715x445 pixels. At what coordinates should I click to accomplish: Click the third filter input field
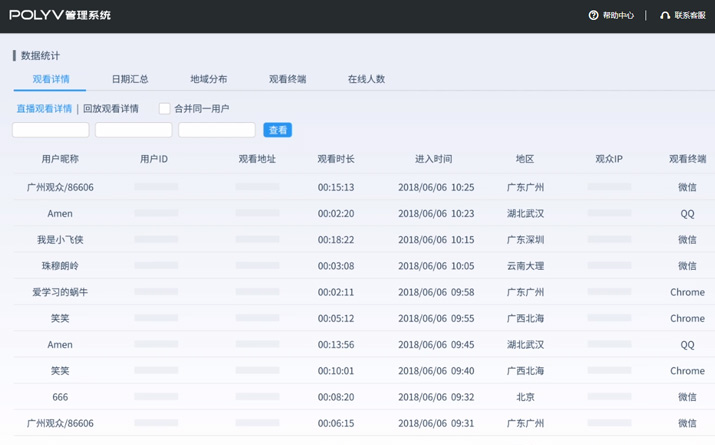point(217,130)
